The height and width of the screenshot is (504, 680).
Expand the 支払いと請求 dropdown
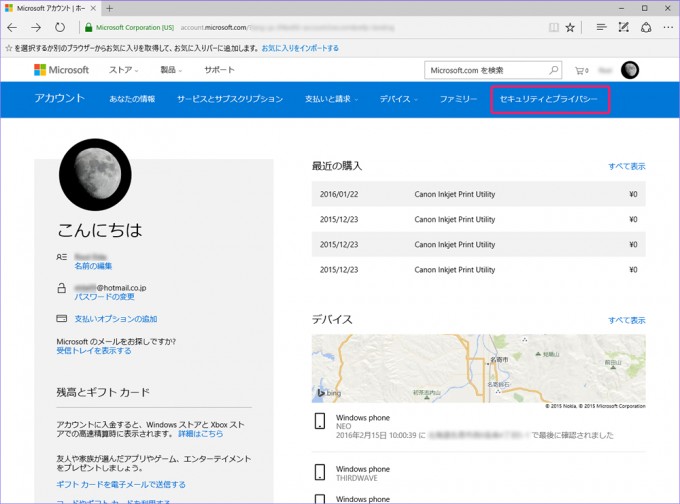coord(332,99)
